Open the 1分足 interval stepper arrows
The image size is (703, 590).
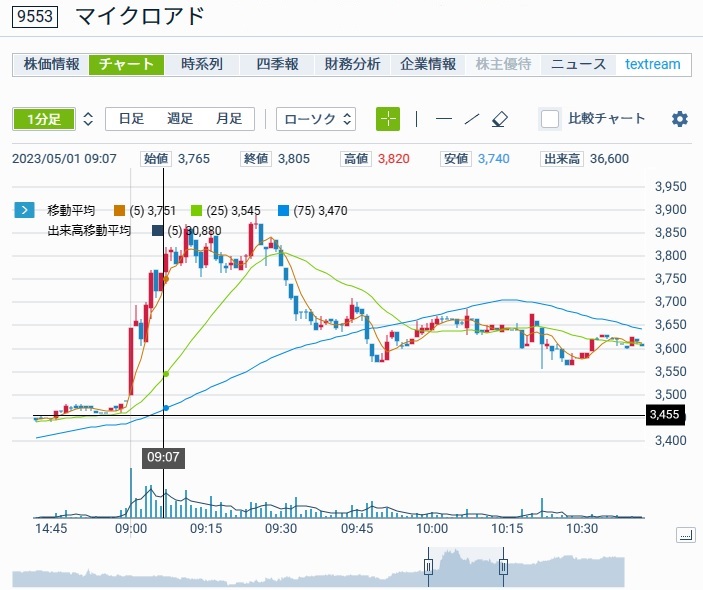point(88,119)
